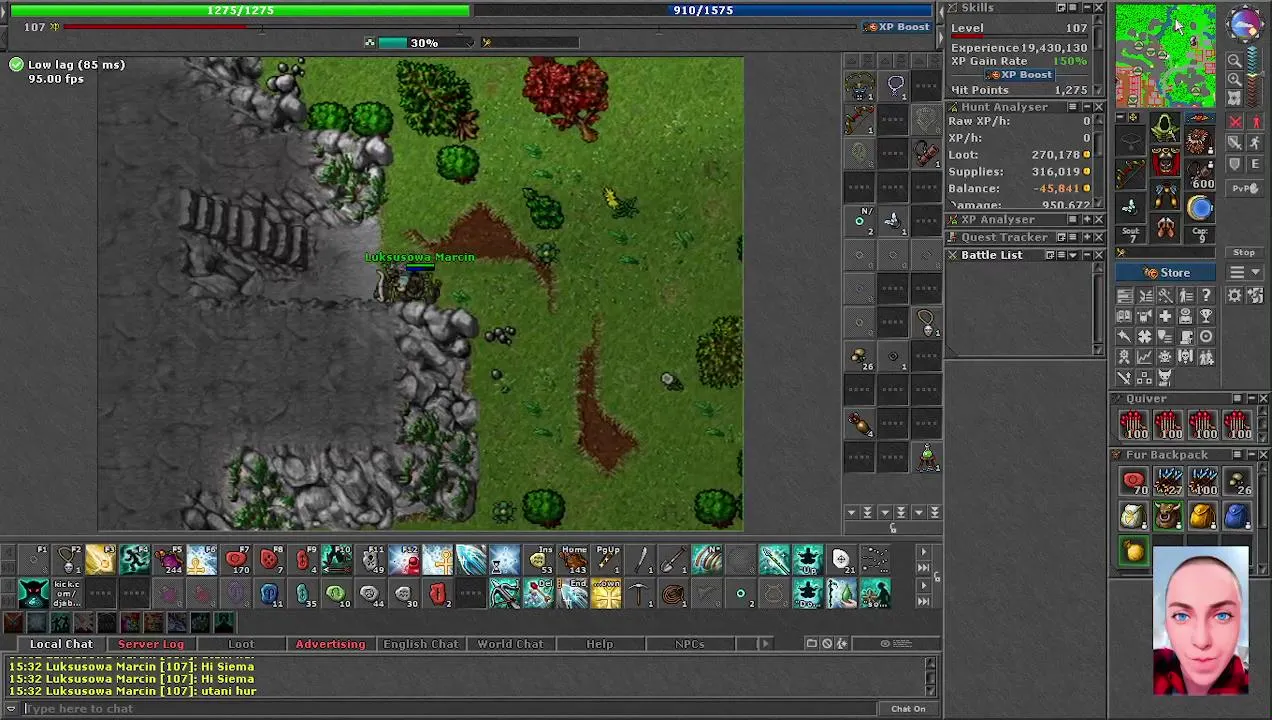Open the hamburger menu dropdown below Stop
This screenshot has width=1272, height=720.
pos(1244,272)
